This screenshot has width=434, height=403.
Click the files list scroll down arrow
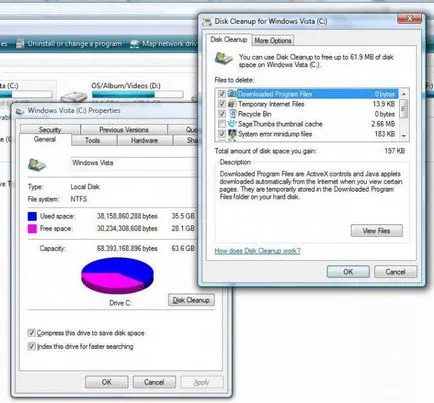point(404,136)
